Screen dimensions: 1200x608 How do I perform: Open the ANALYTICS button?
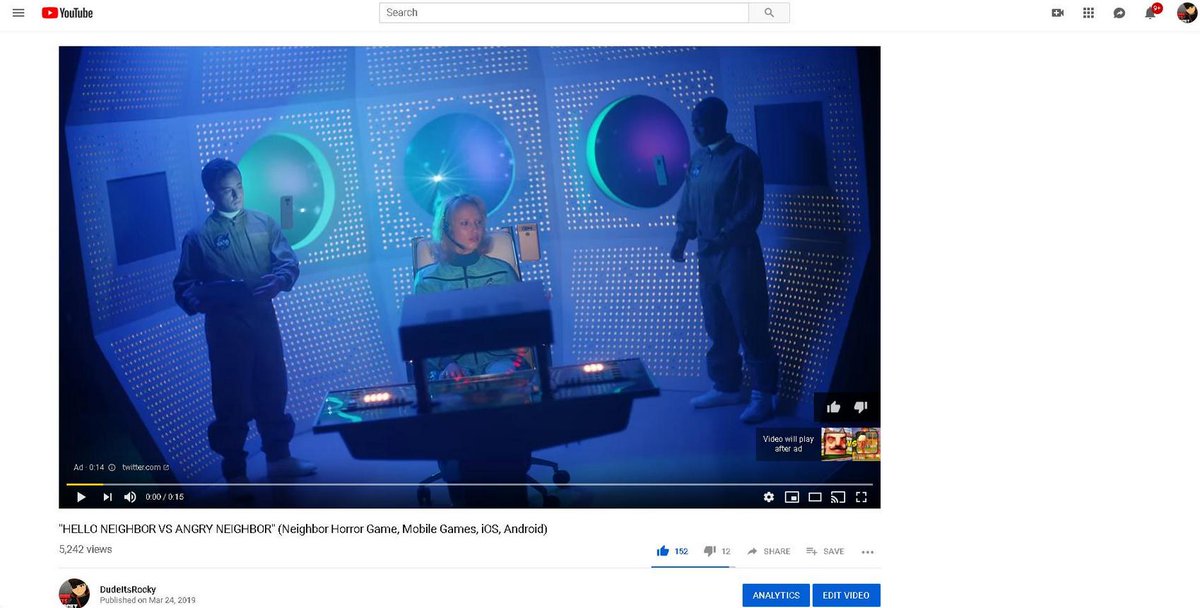pyautogui.click(x=776, y=595)
